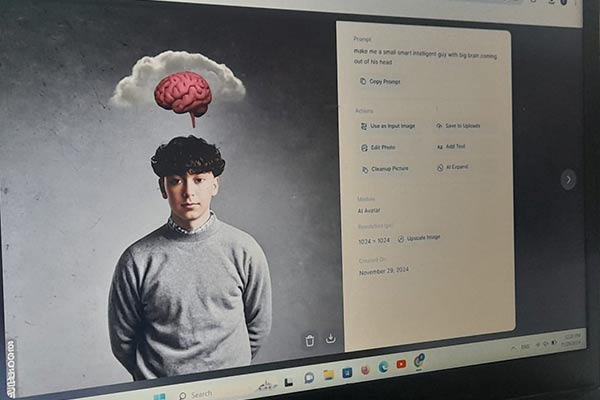This screenshot has height=400, width=600.
Task: Open the Edit Photo tool
Action: [x=378, y=147]
